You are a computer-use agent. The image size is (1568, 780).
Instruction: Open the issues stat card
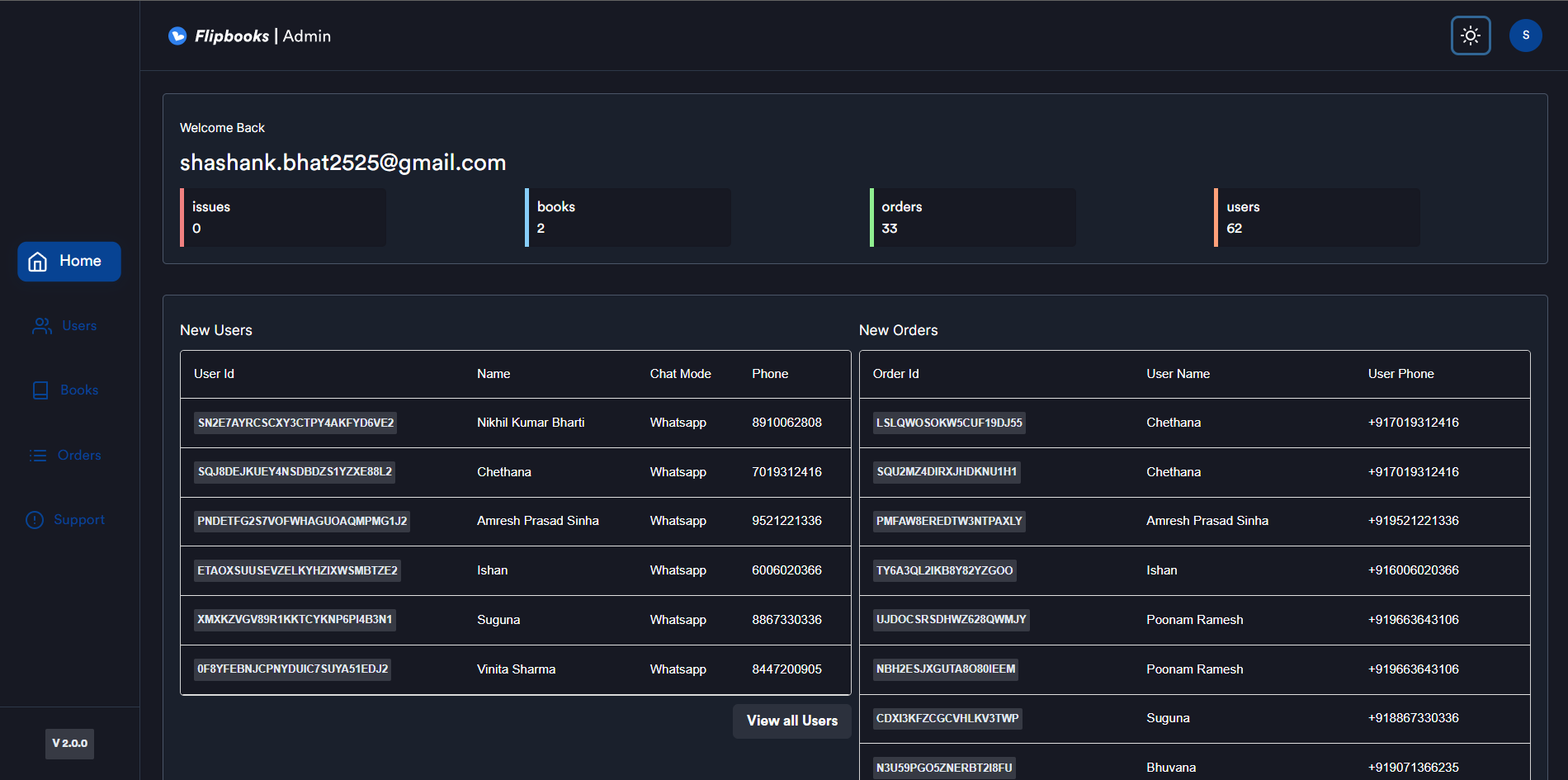(x=283, y=217)
